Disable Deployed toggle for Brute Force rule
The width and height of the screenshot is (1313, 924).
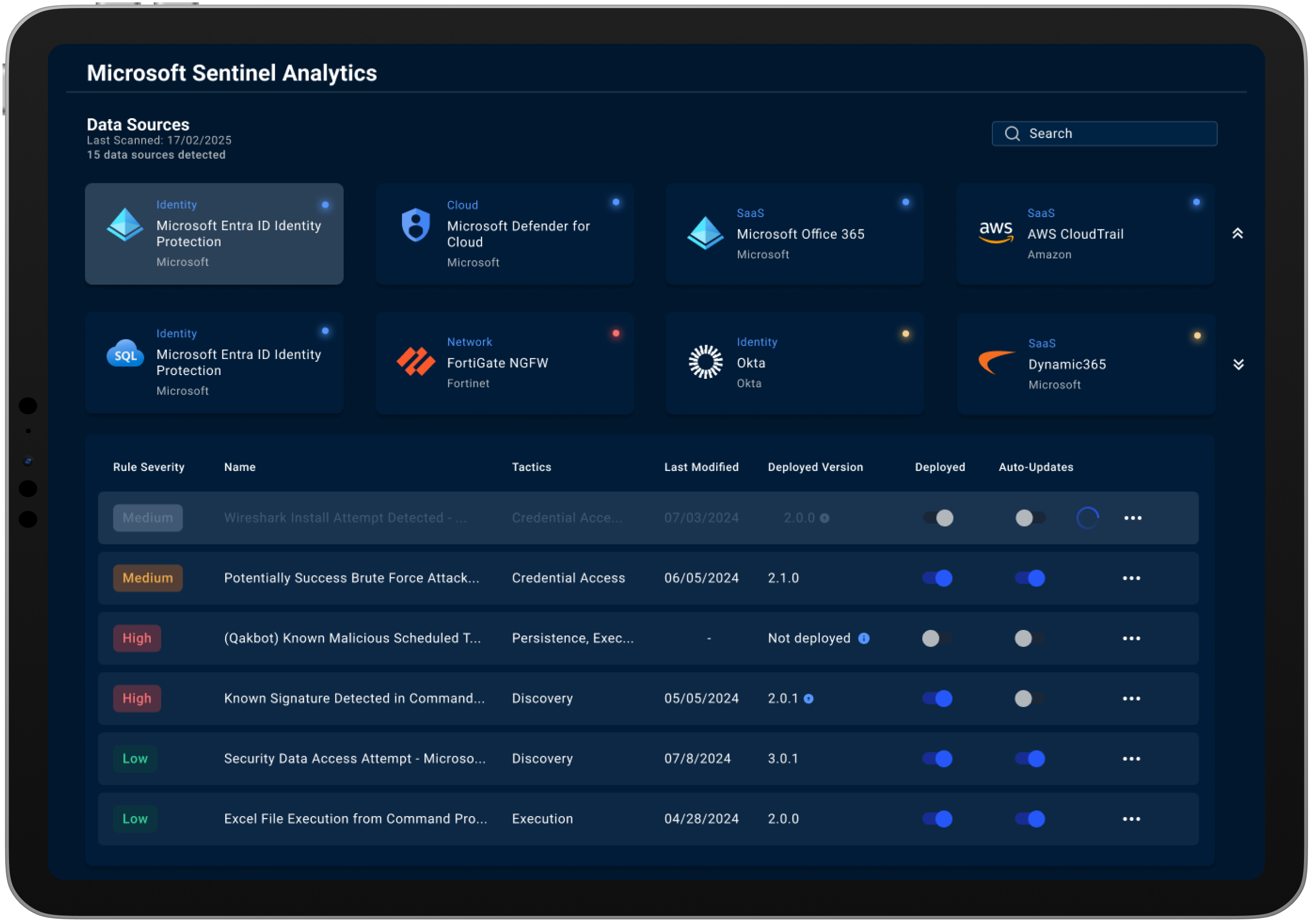[x=937, y=578]
